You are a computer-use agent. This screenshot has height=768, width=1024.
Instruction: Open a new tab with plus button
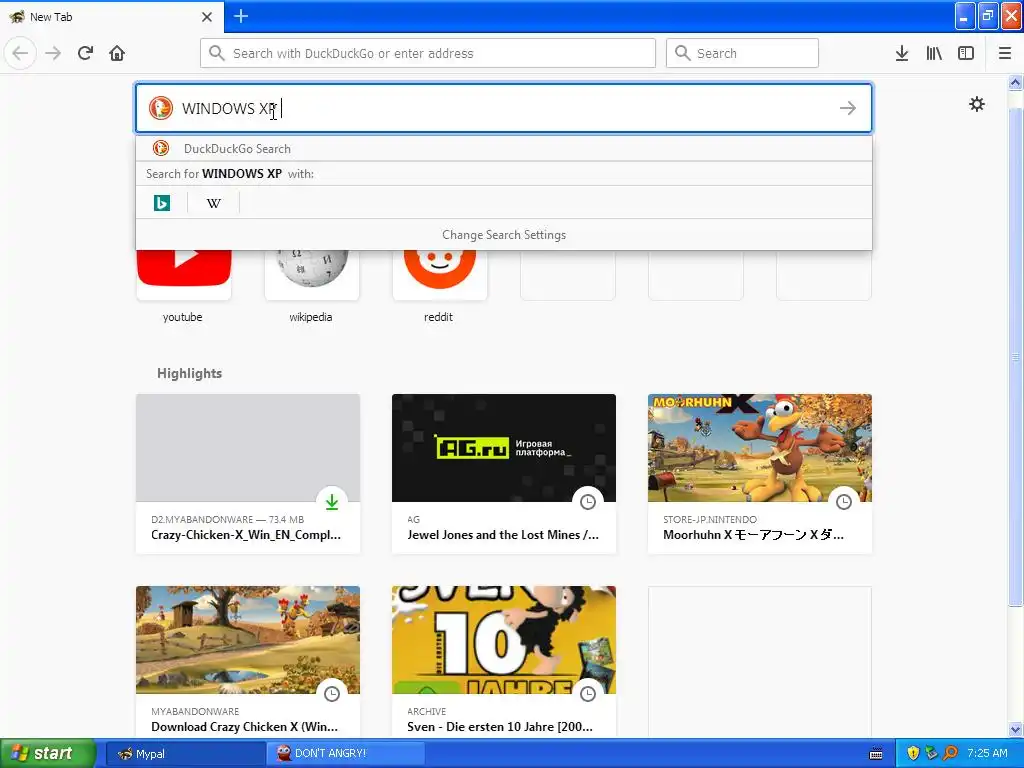[241, 16]
